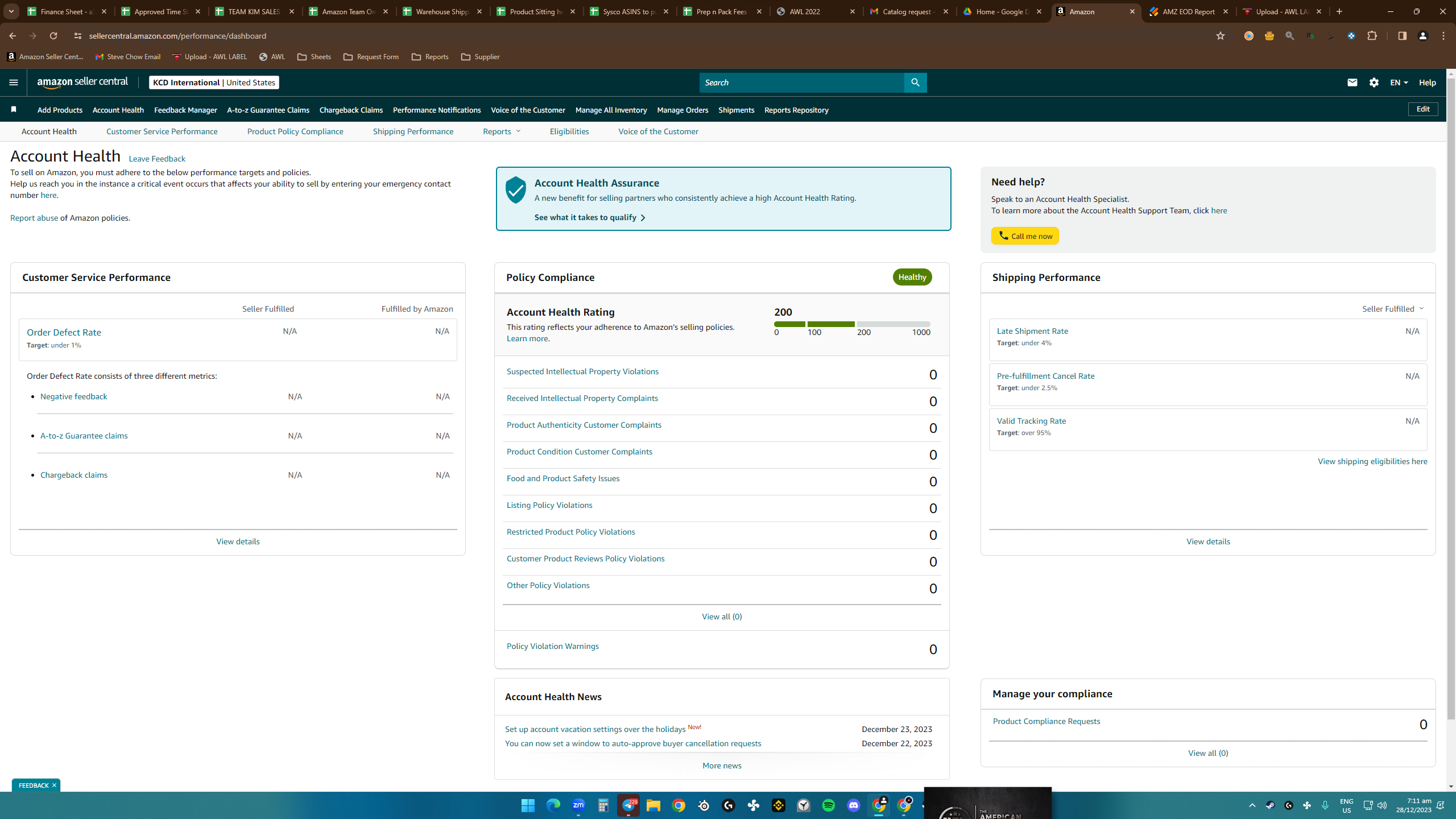This screenshot has height=819, width=1456.
Task: Go back to previous page
Action: coord(13,36)
